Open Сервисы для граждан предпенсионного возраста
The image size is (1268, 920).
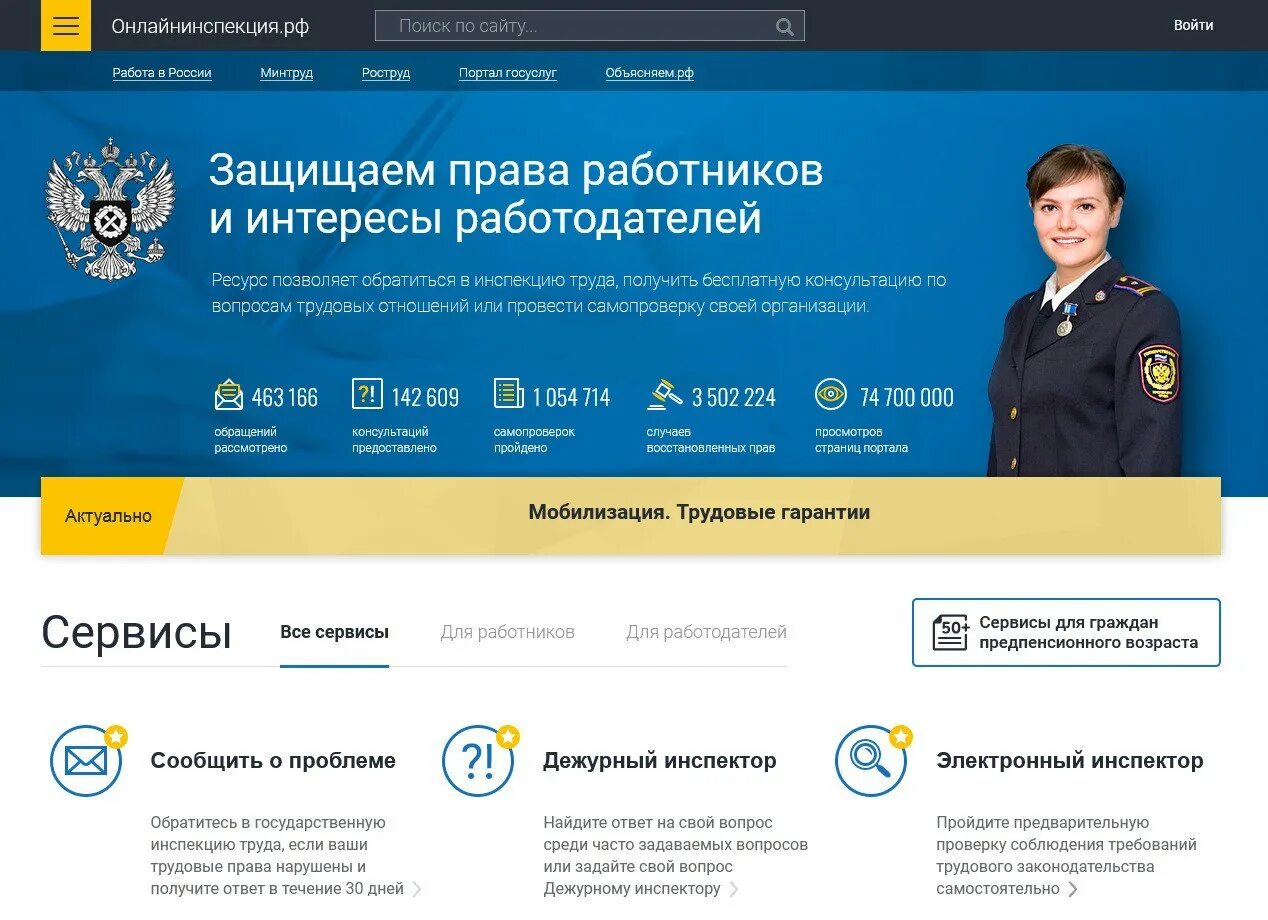click(1066, 632)
